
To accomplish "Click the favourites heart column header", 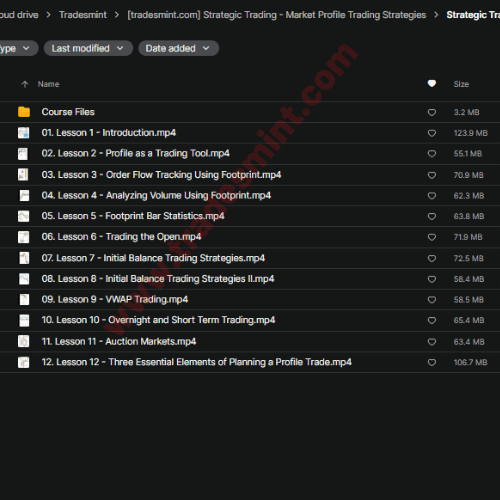I will [432, 83].
